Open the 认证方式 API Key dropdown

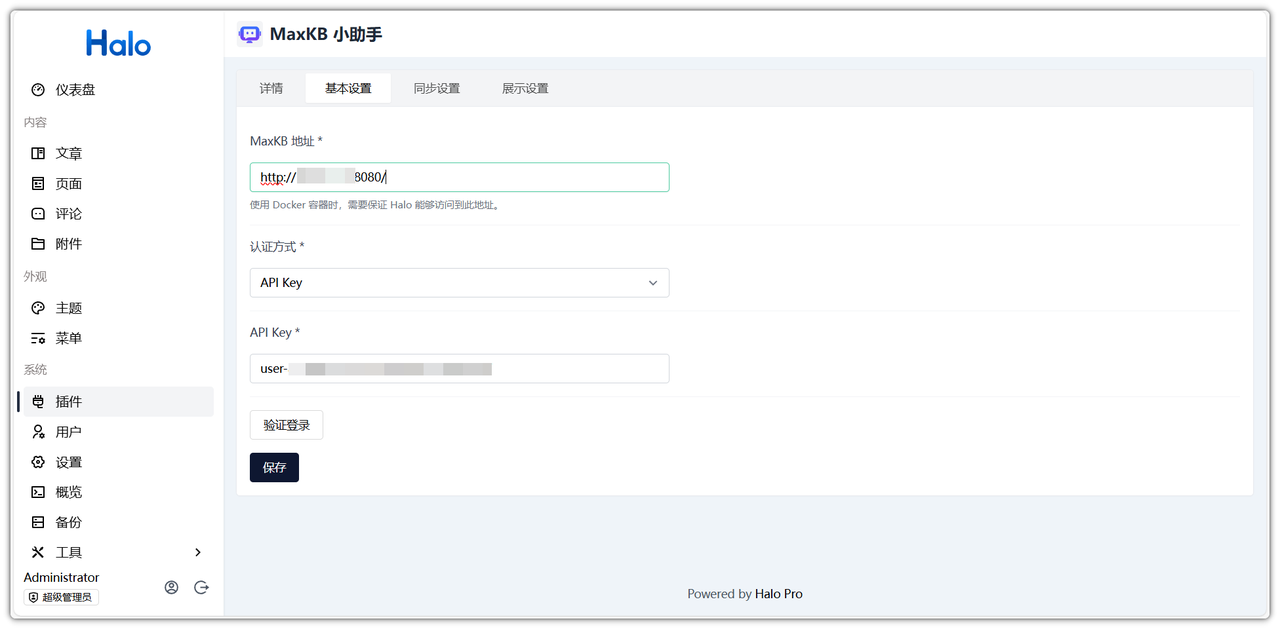[459, 283]
